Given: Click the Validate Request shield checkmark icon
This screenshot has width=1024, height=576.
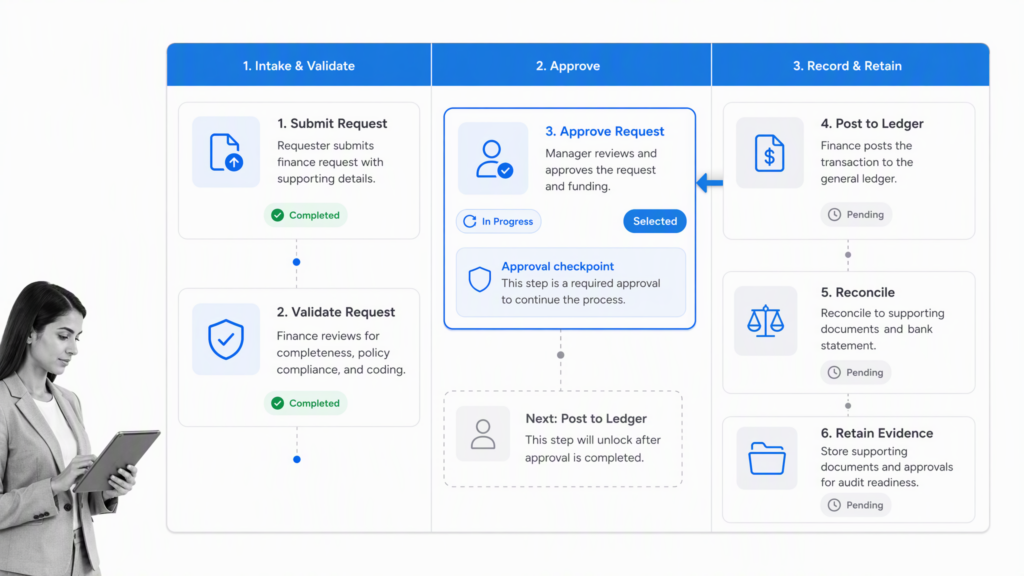Looking at the screenshot, I should [x=226, y=340].
